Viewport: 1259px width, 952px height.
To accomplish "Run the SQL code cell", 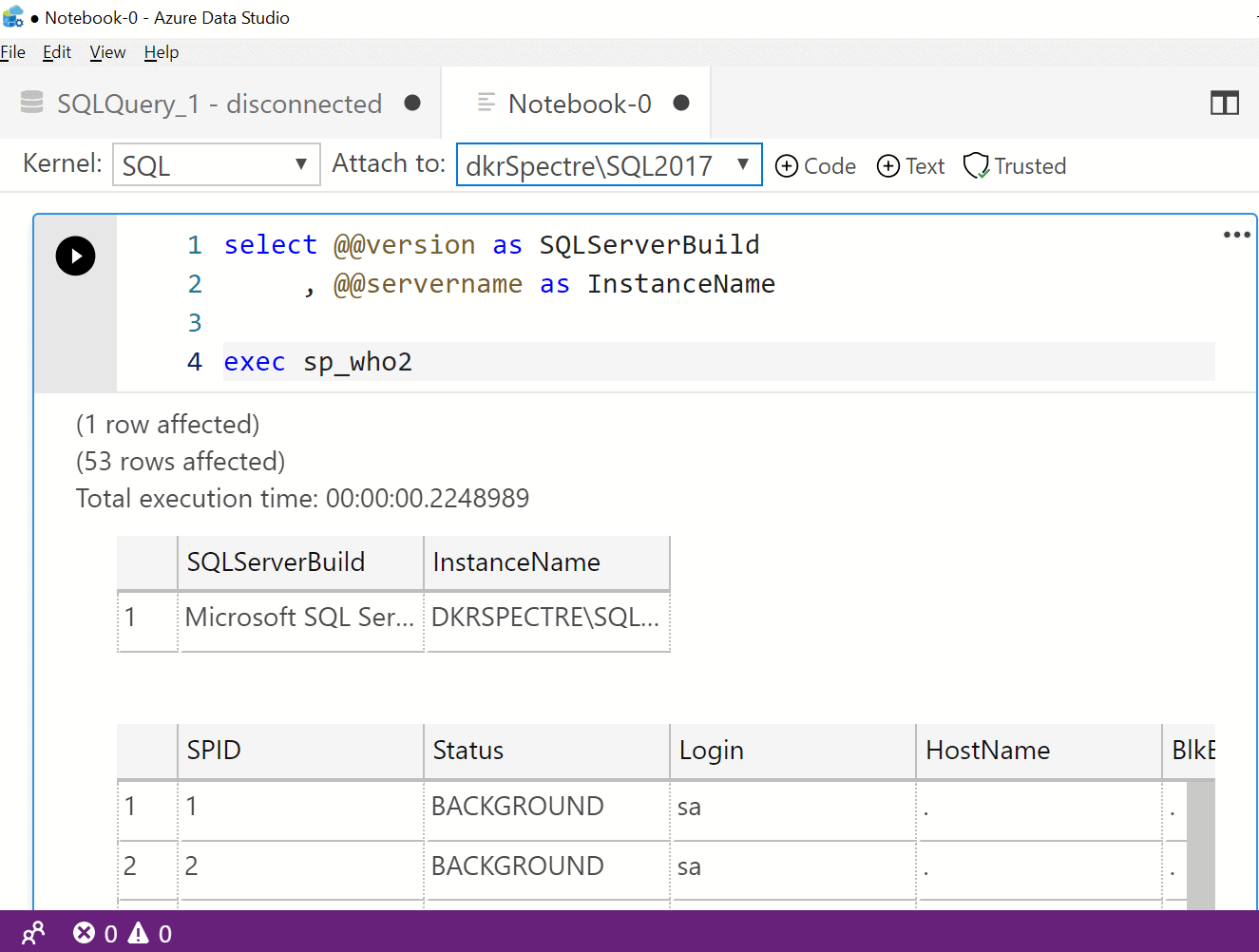I will (x=75, y=256).
